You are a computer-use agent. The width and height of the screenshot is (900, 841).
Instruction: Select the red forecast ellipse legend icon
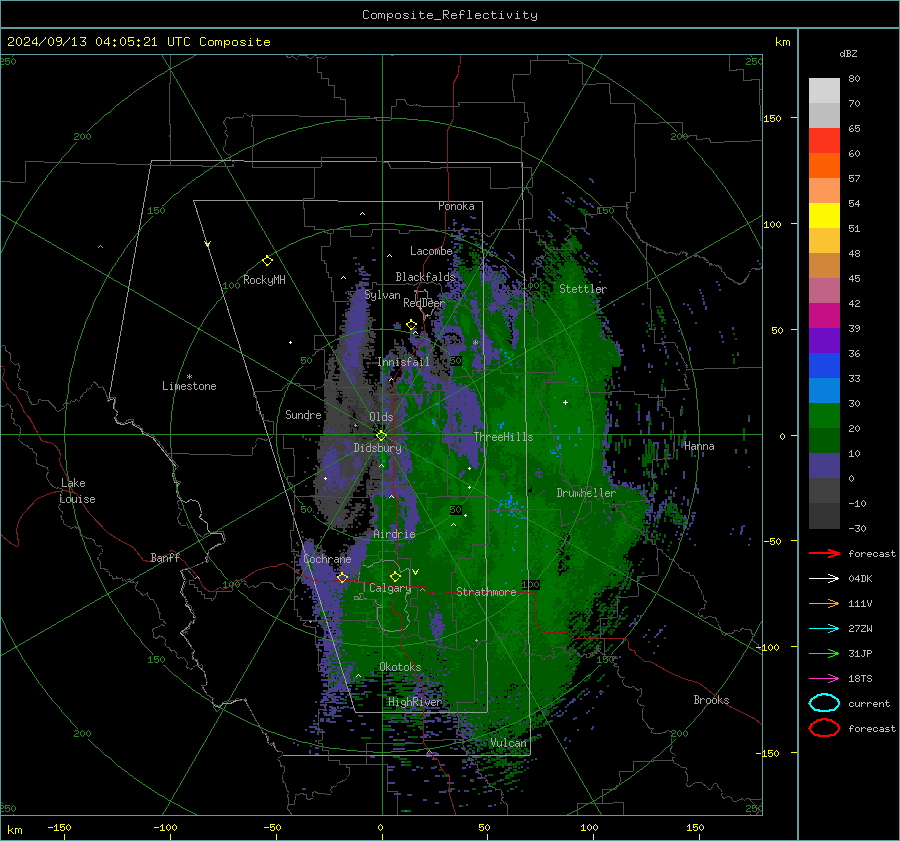click(x=824, y=728)
